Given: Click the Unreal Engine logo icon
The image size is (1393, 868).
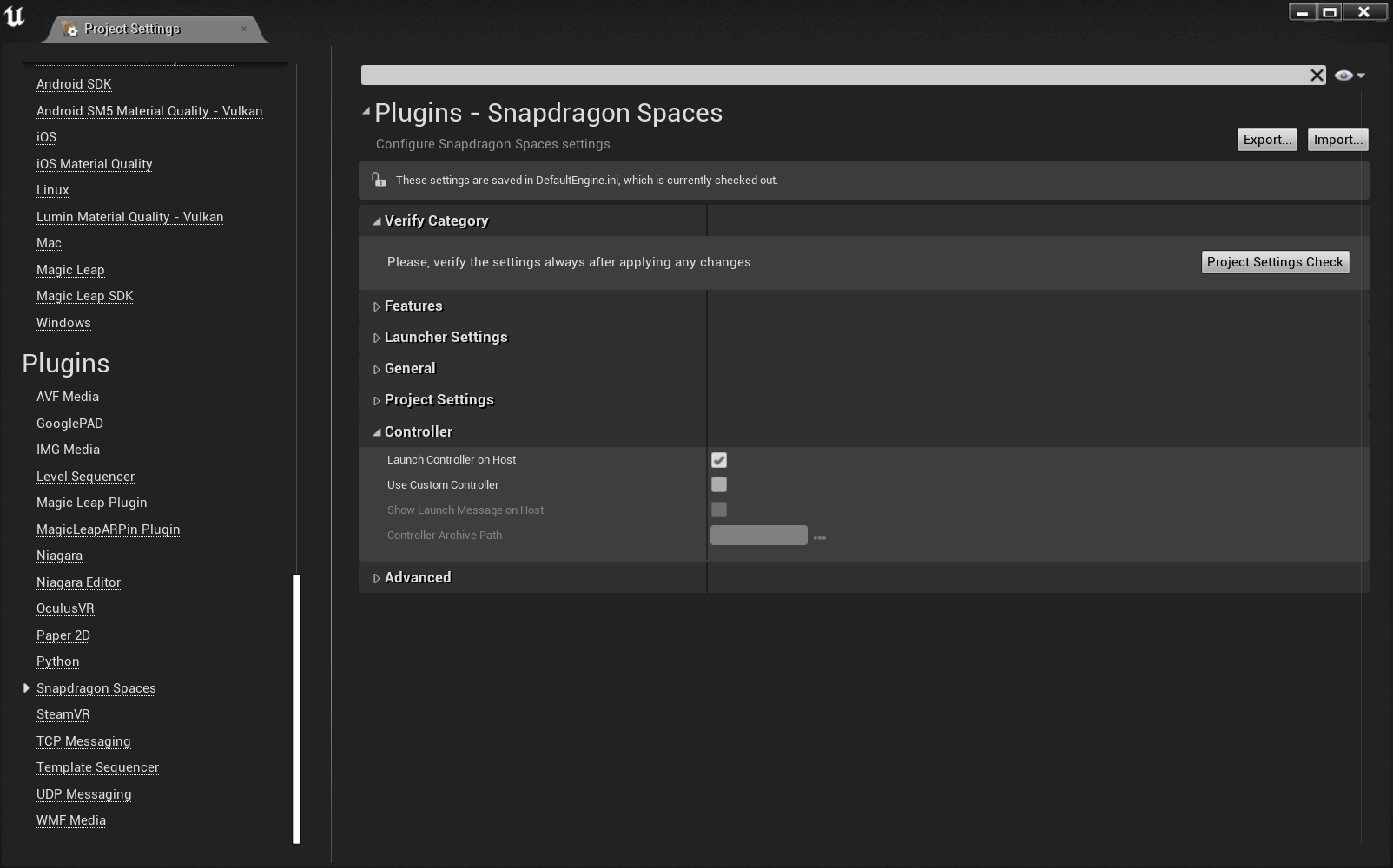Looking at the screenshot, I should coord(15,16).
